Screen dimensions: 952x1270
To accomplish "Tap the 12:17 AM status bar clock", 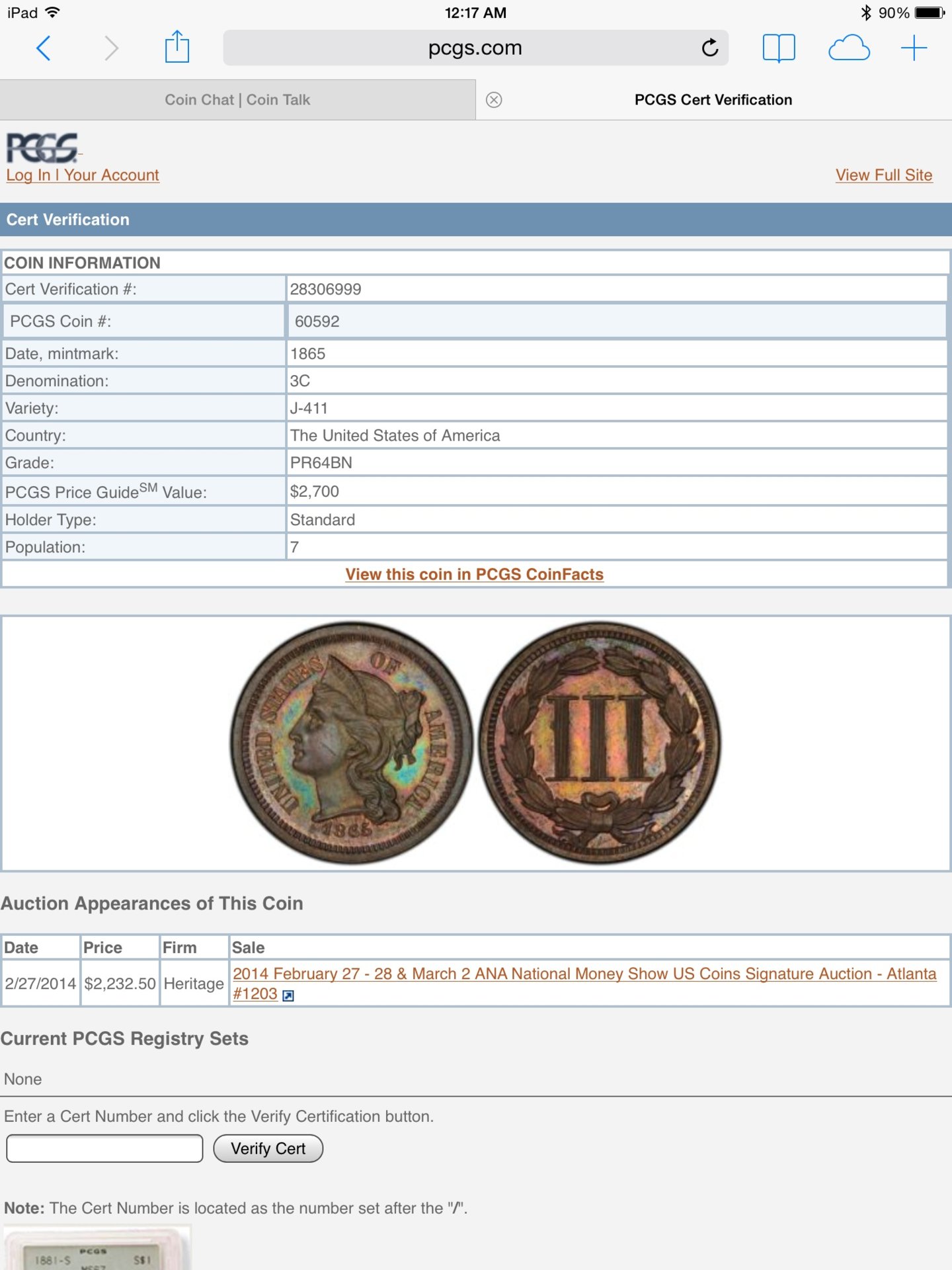I will [x=475, y=13].
